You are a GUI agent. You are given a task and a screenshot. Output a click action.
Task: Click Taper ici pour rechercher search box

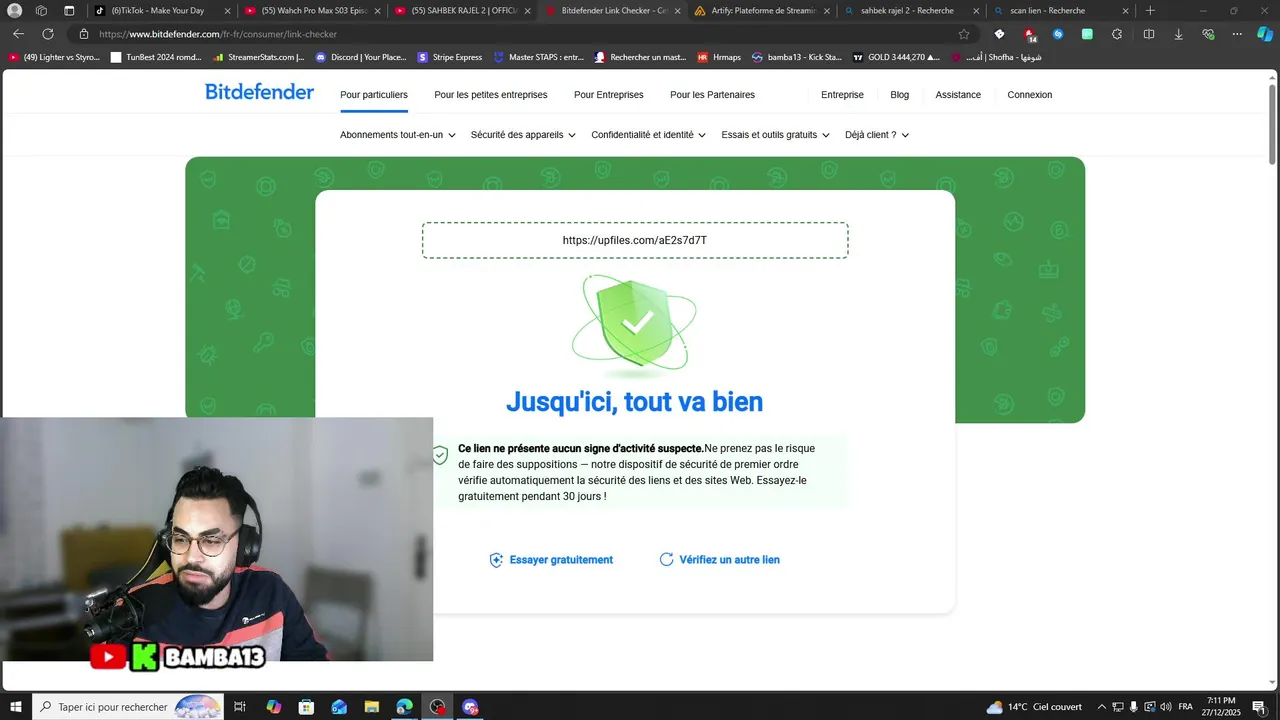pyautogui.click(x=128, y=707)
